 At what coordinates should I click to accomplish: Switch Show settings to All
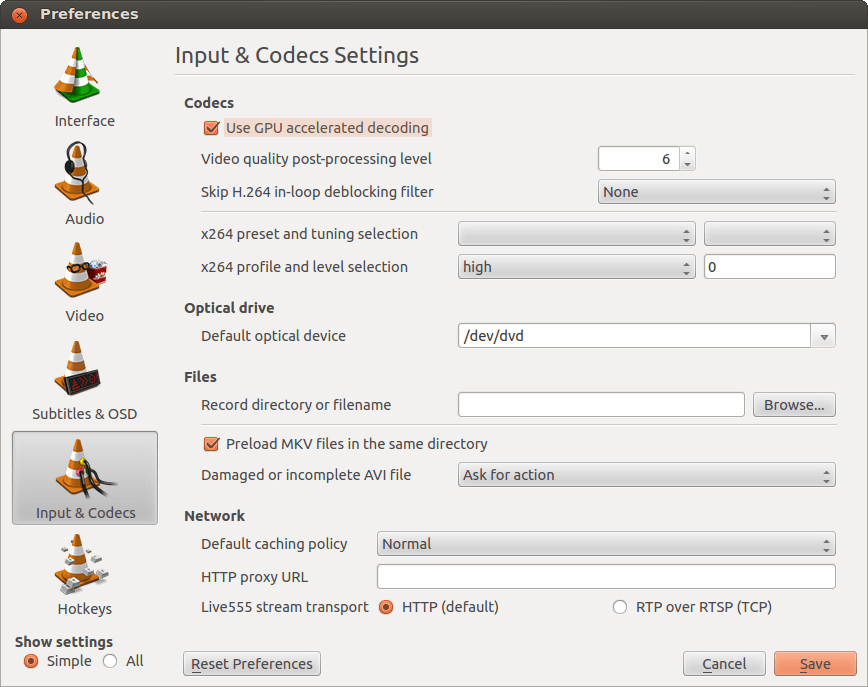pos(110,661)
